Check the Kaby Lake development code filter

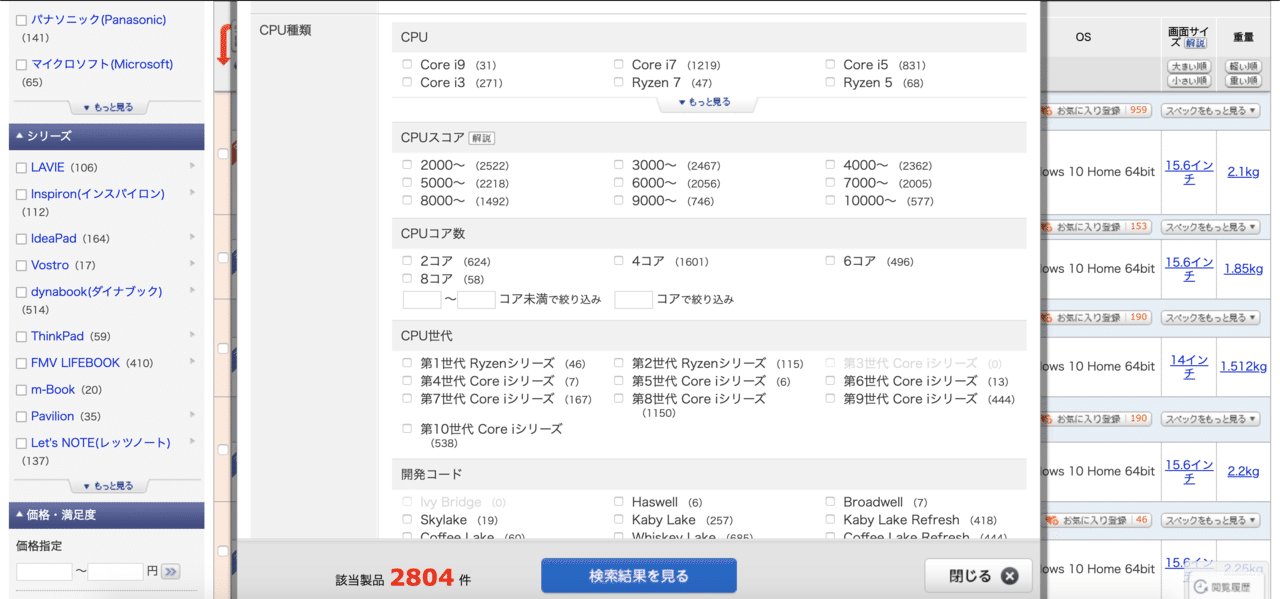pyautogui.click(x=618, y=519)
